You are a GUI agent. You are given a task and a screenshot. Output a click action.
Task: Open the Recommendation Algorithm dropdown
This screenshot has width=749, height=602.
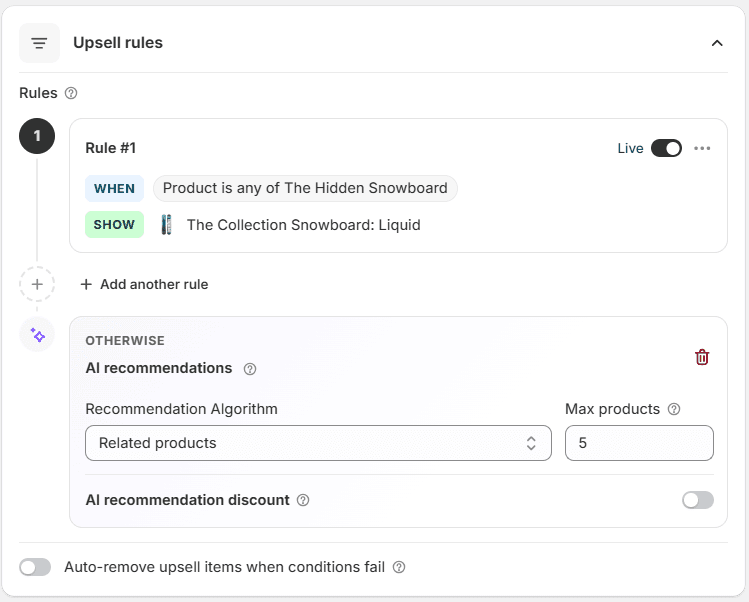click(x=318, y=443)
